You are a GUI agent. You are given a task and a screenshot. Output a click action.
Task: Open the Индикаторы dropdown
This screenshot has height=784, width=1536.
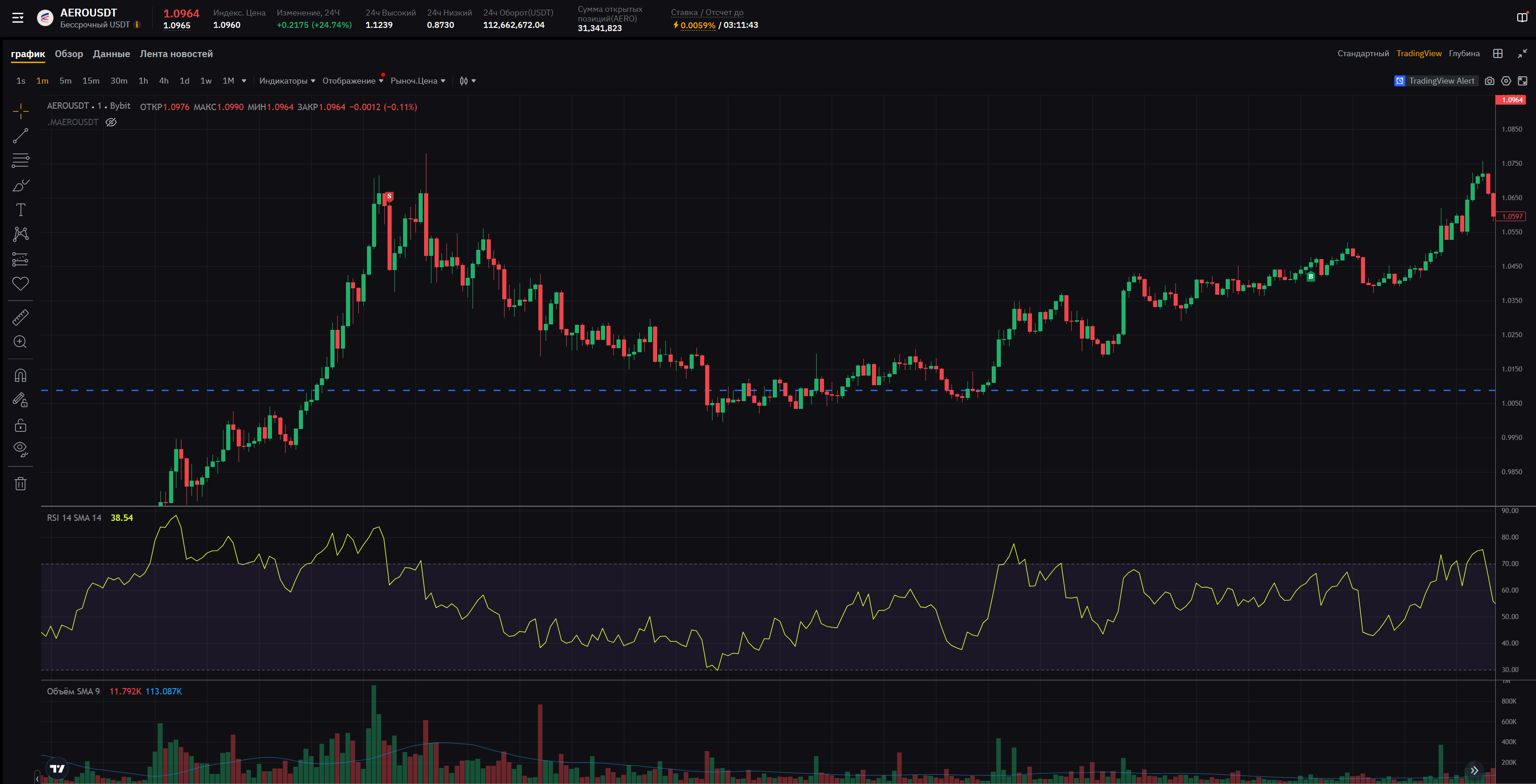click(287, 81)
